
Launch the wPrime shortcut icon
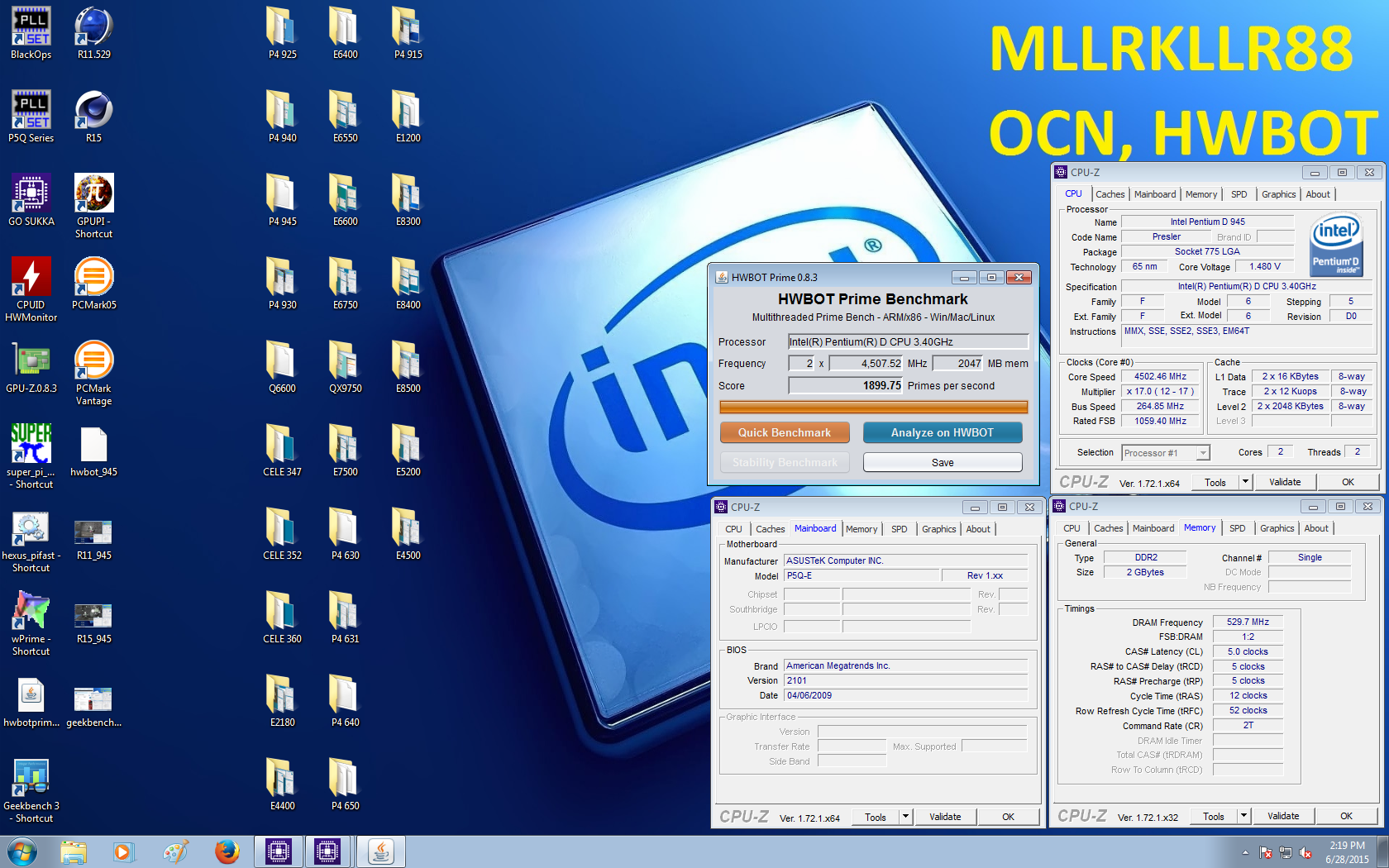(x=31, y=623)
